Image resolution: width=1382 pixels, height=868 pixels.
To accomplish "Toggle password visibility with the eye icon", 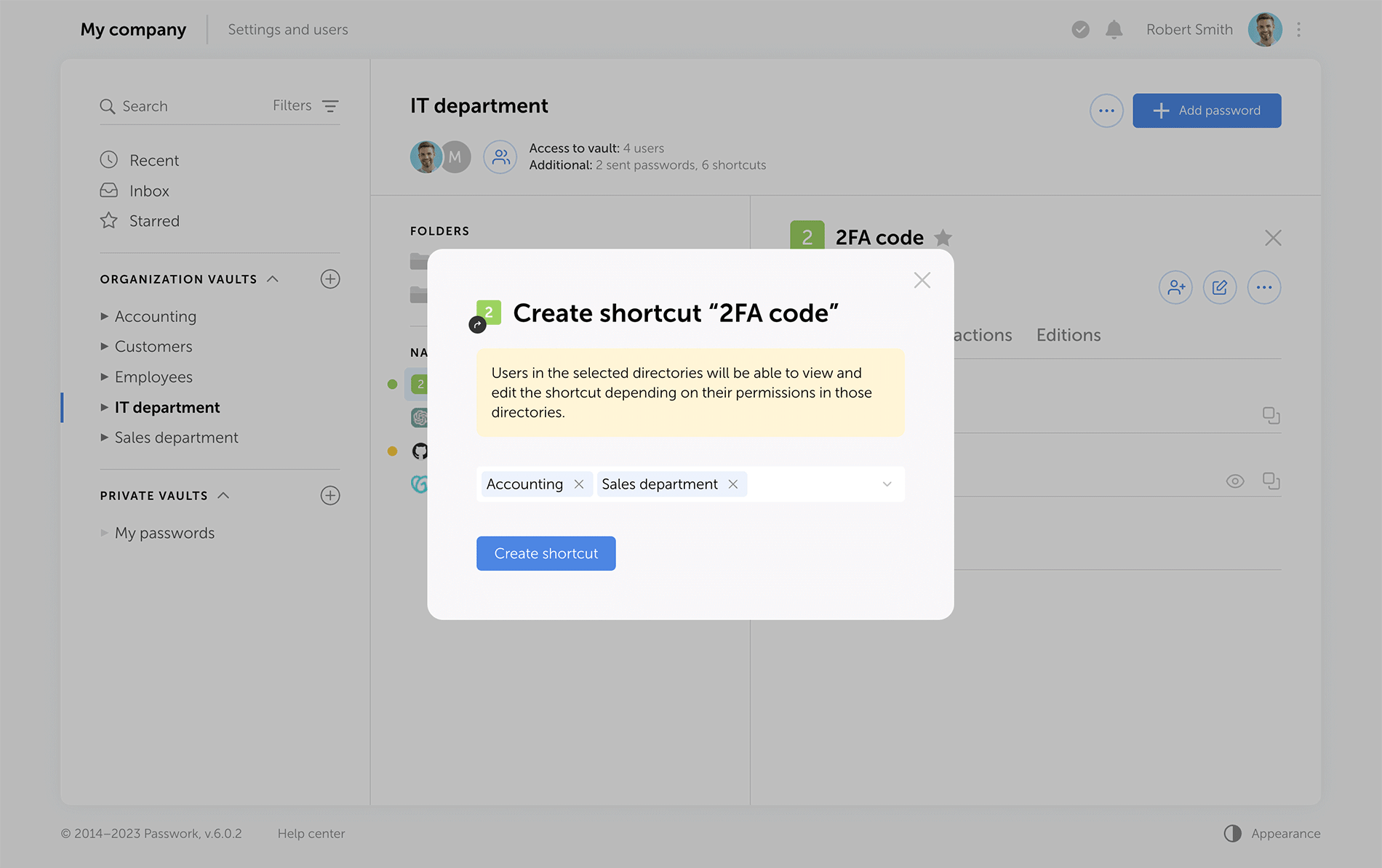I will click(1235, 481).
